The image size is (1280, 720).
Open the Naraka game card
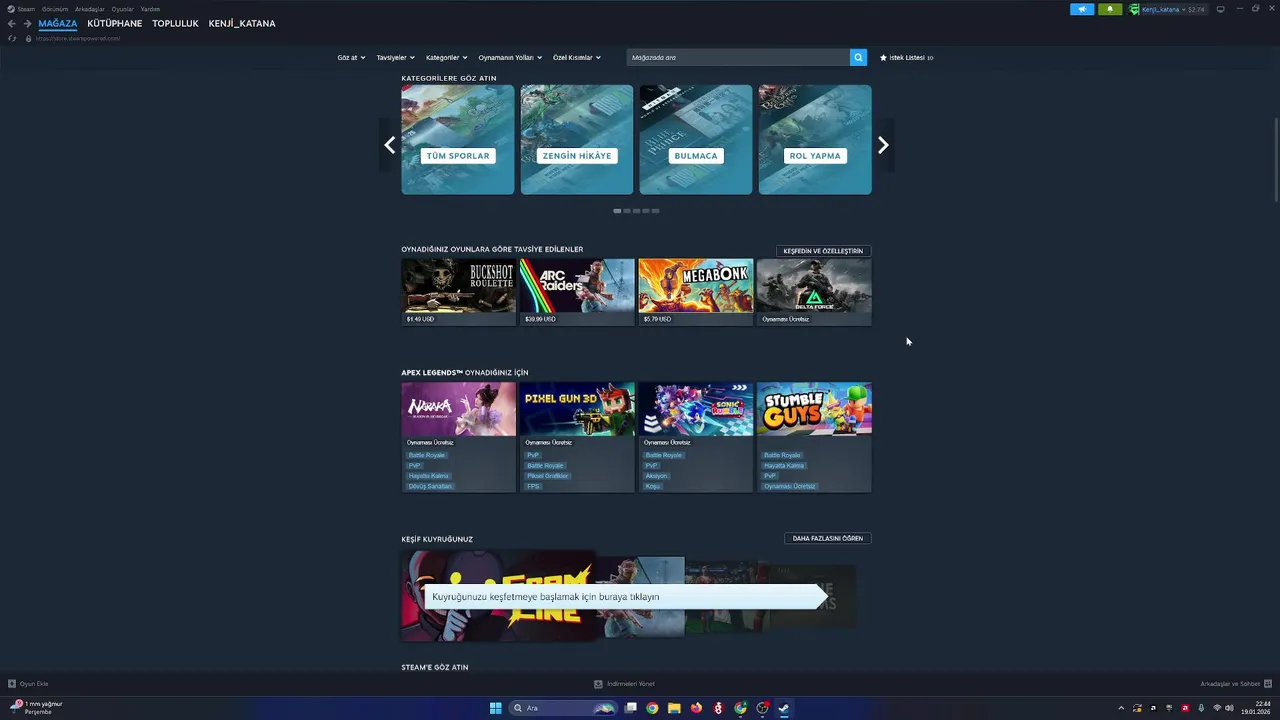[458, 437]
